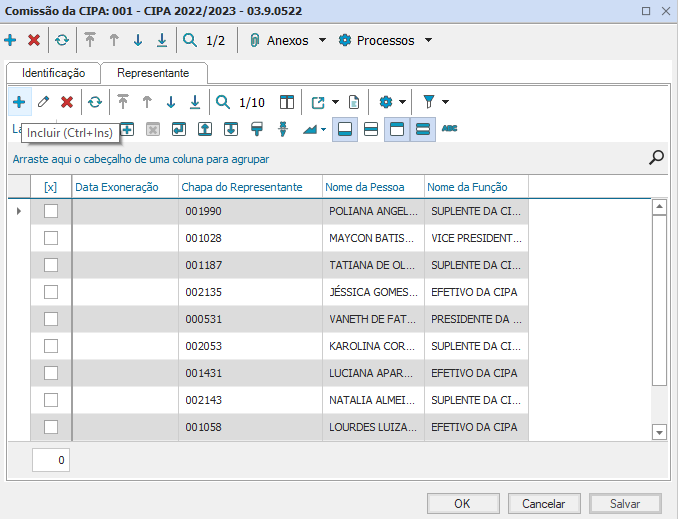The image size is (678, 519).
Task: Click the Salvar button
Action: (625, 504)
